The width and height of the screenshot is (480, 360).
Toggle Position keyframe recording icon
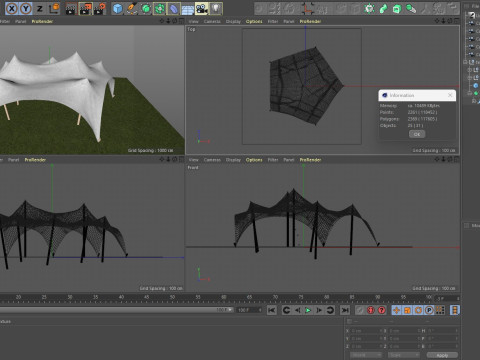[x=396, y=310]
